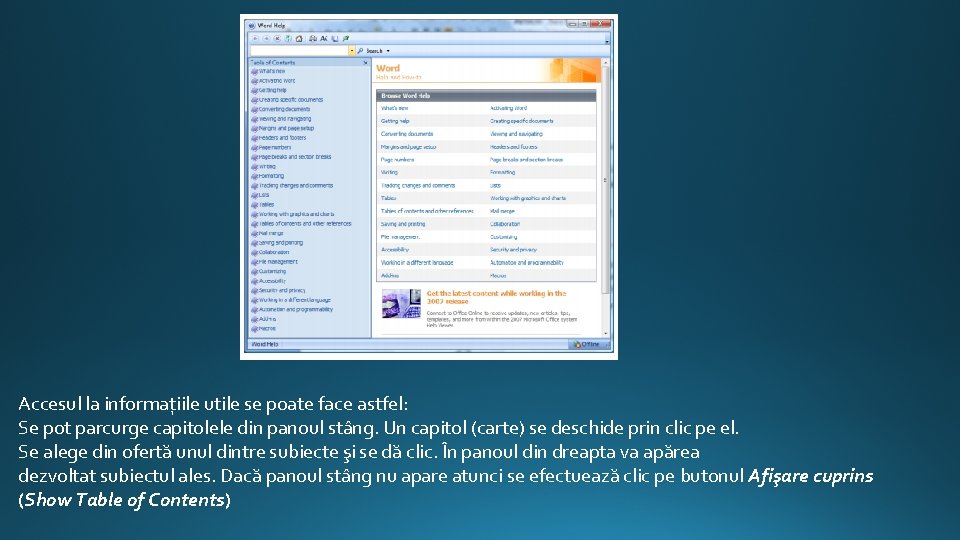Click the Office Online promo thumbnail image

click(401, 304)
